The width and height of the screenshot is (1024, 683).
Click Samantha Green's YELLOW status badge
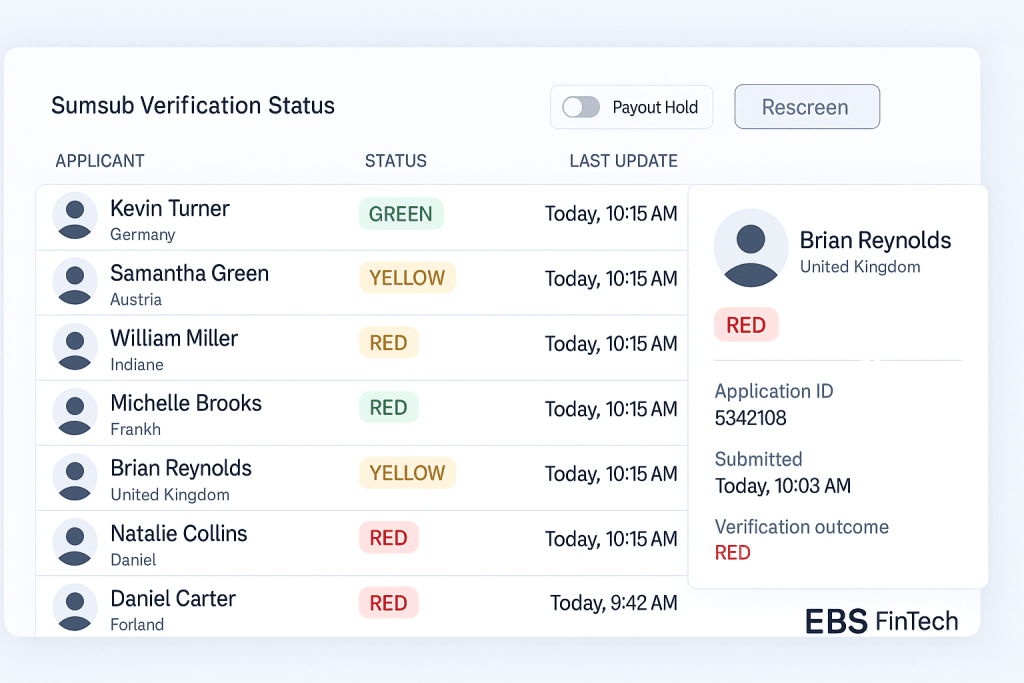(407, 278)
